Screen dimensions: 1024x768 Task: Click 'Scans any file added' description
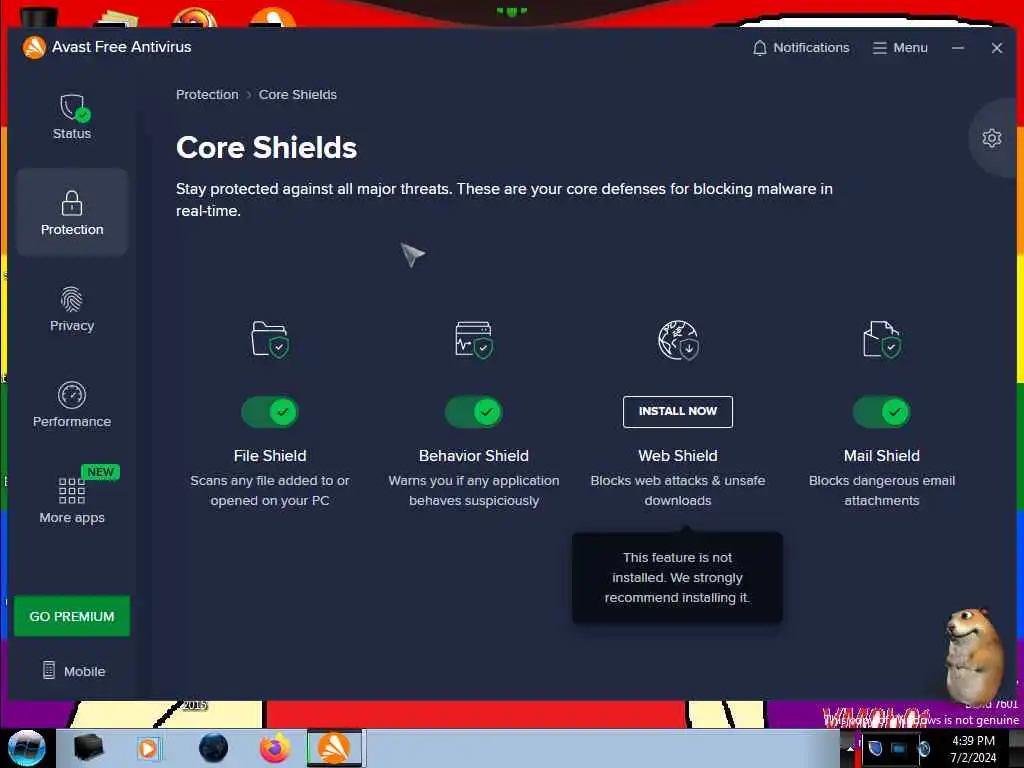[270, 490]
